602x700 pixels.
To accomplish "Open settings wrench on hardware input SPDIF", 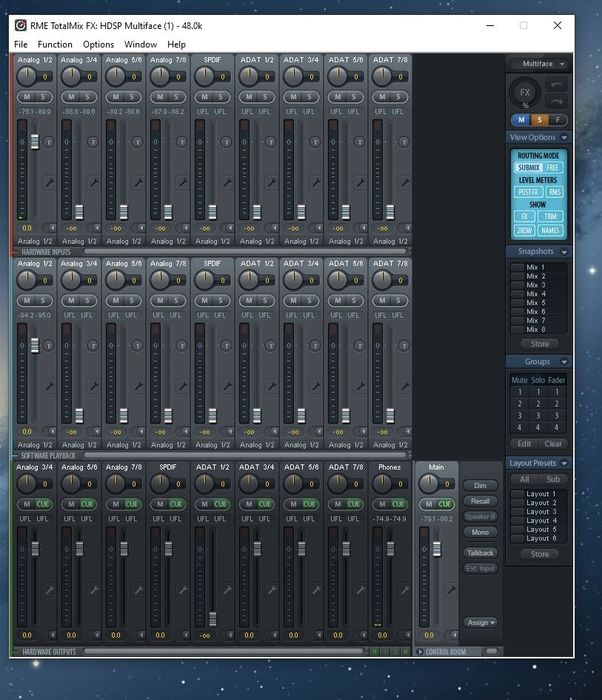I will pos(227,182).
